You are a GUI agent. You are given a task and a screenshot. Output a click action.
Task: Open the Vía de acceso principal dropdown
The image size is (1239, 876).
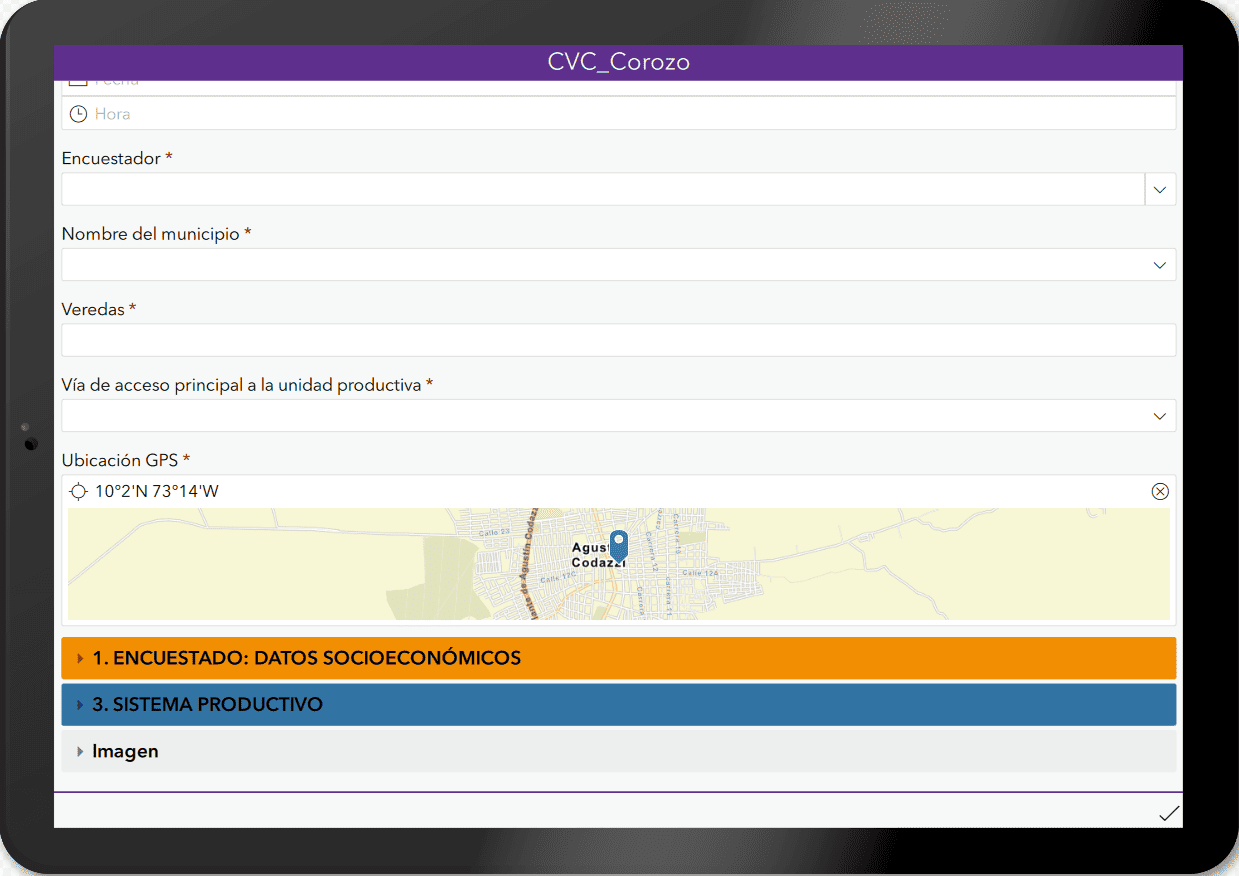click(x=1159, y=416)
